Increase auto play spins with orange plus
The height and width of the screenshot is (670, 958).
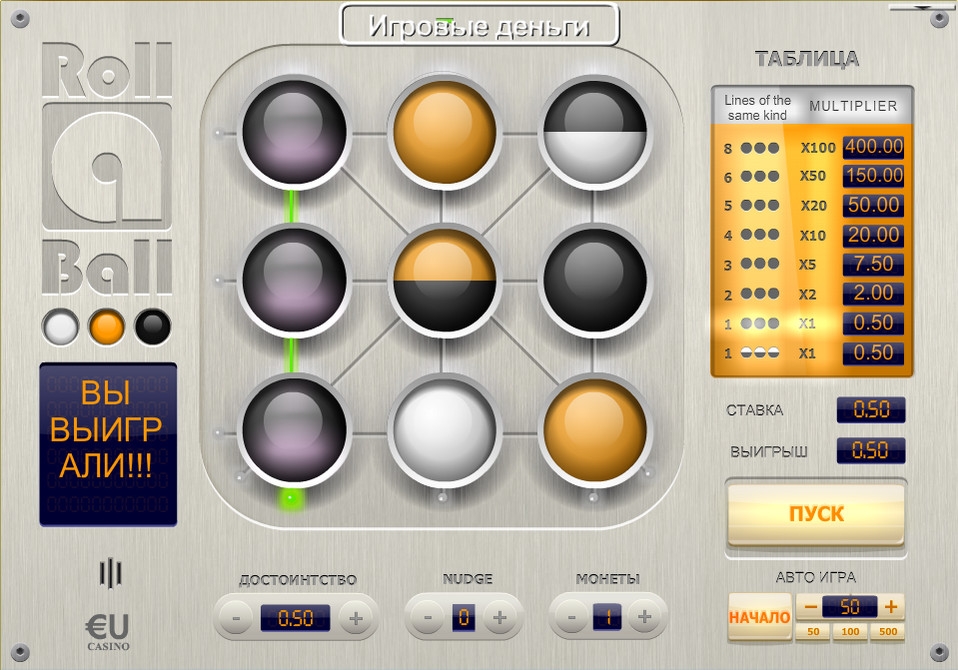(x=891, y=606)
